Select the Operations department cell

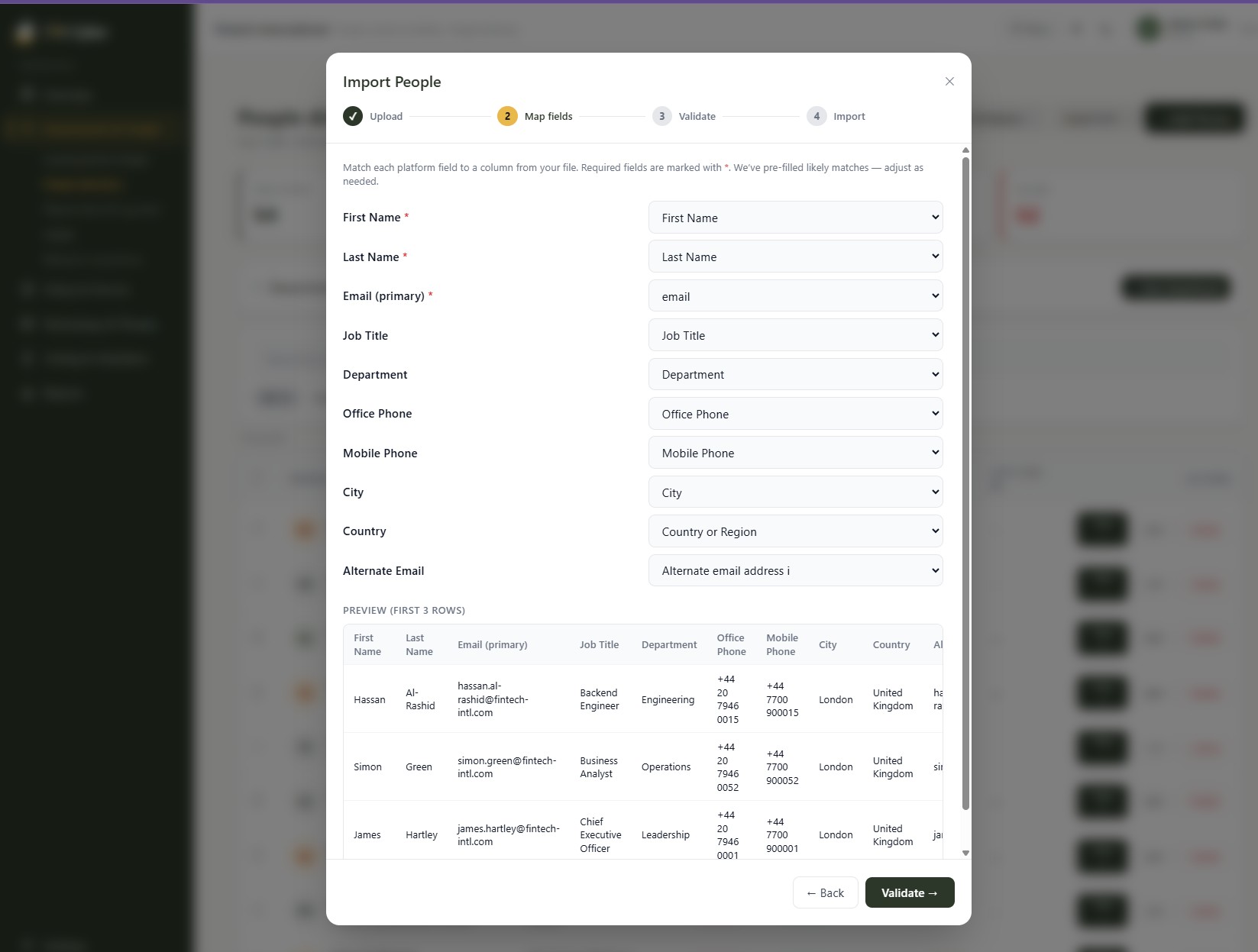pos(666,766)
